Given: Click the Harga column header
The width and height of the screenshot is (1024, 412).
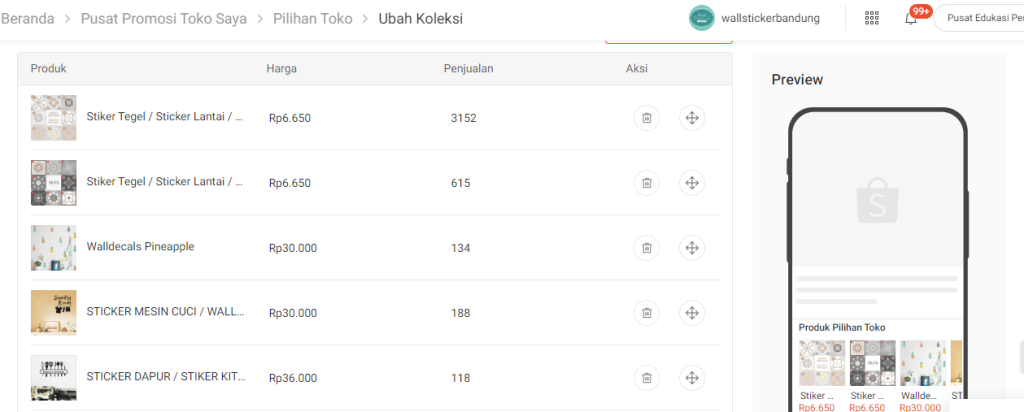Looking at the screenshot, I should click(x=281, y=68).
